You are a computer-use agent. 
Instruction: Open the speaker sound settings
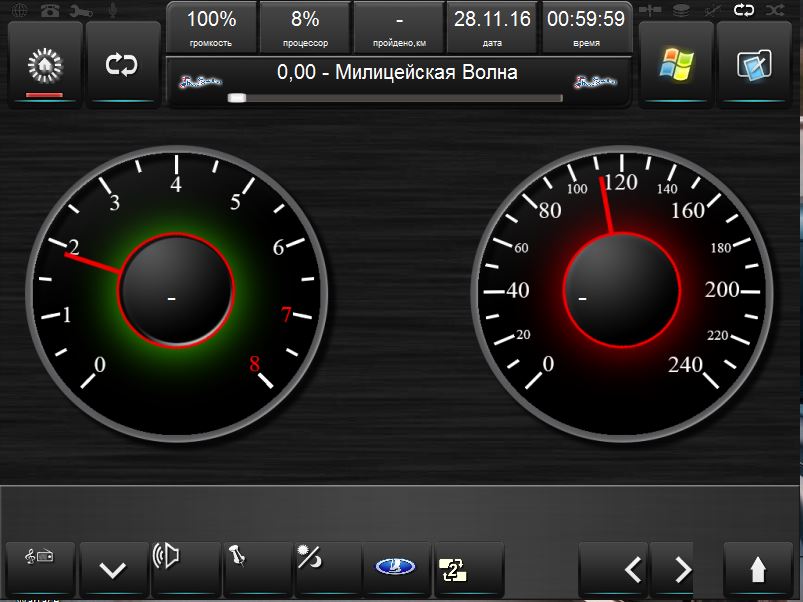click(x=184, y=568)
